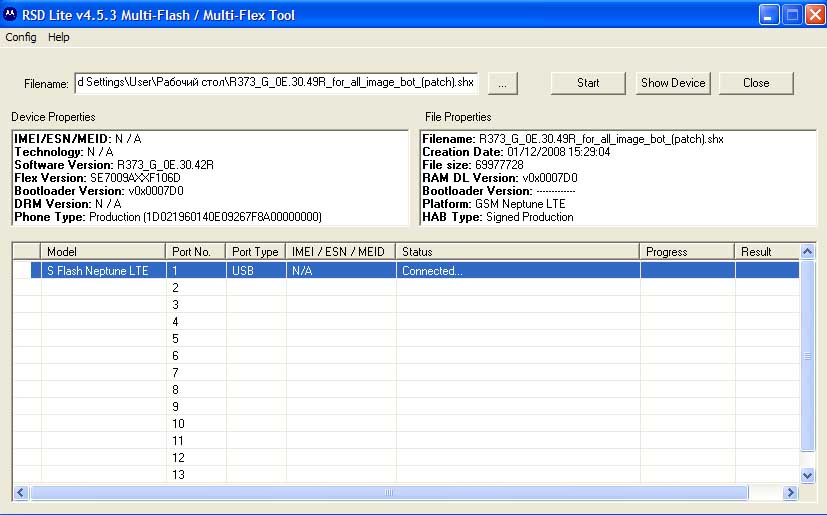Click the Filename path input field
Viewport: 827px width, 515px height.
click(x=276, y=83)
